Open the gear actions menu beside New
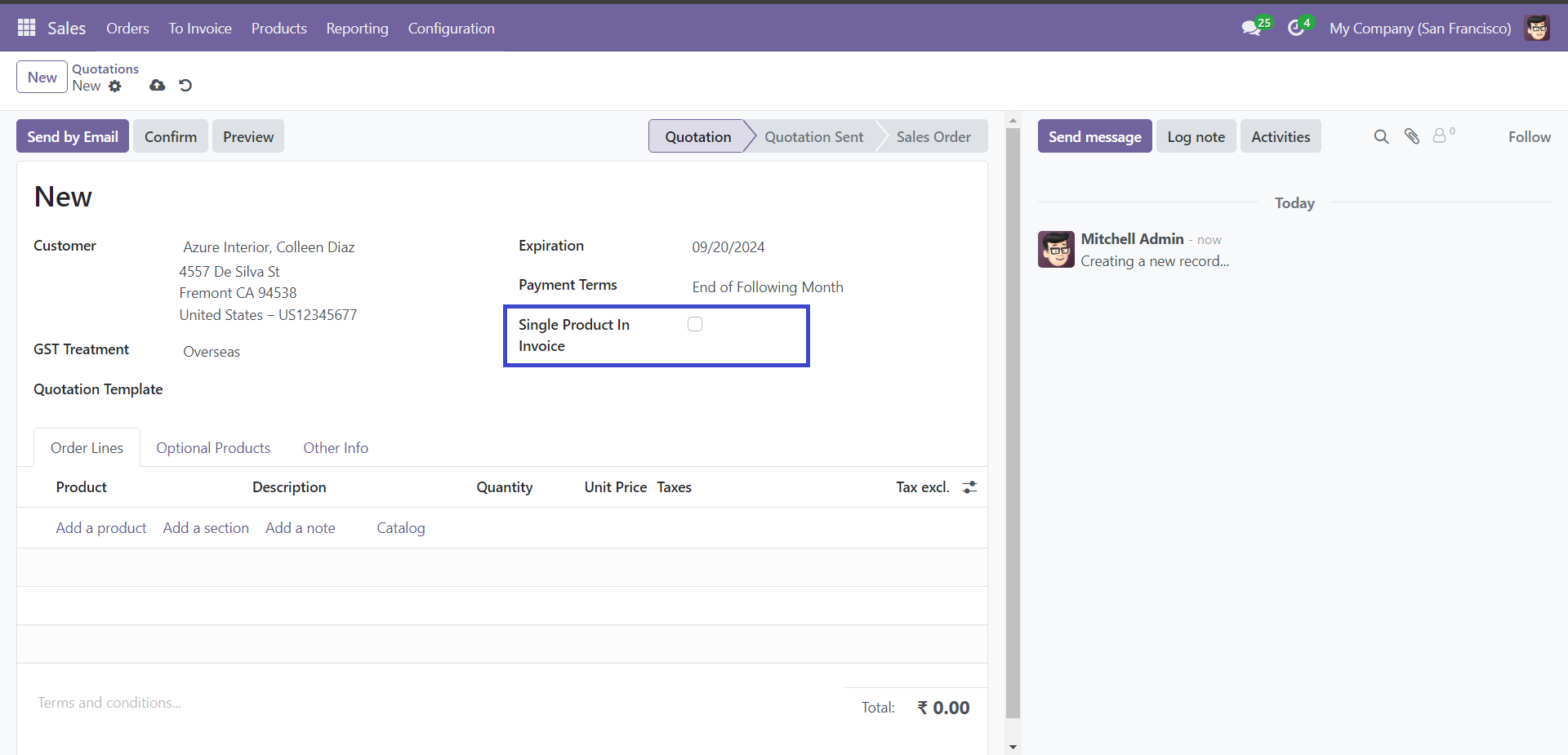Image resolution: width=1568 pixels, height=755 pixels. coord(115,86)
